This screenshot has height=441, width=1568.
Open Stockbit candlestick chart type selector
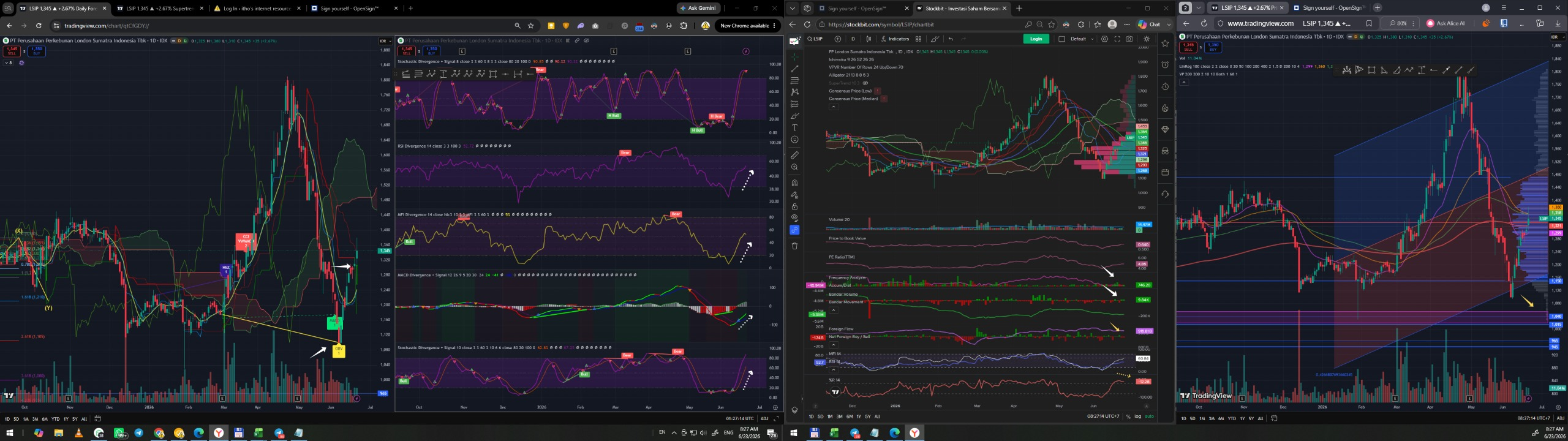pyautogui.click(x=869, y=39)
